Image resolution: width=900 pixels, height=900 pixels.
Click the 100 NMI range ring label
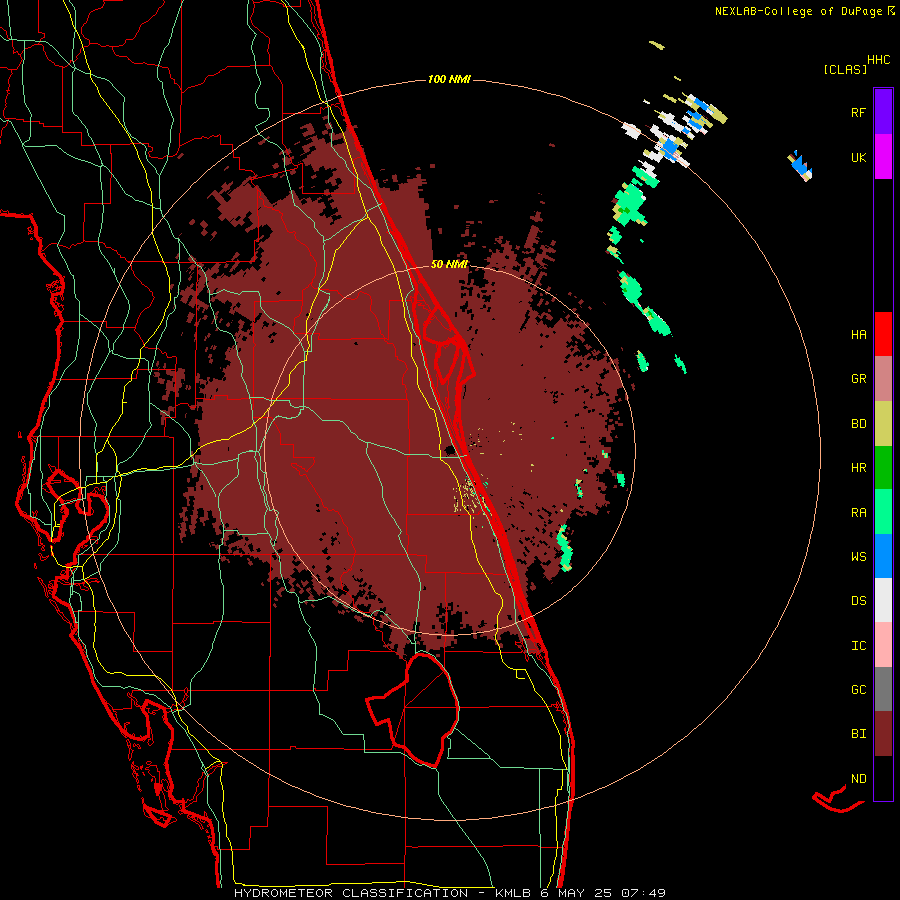point(449,79)
